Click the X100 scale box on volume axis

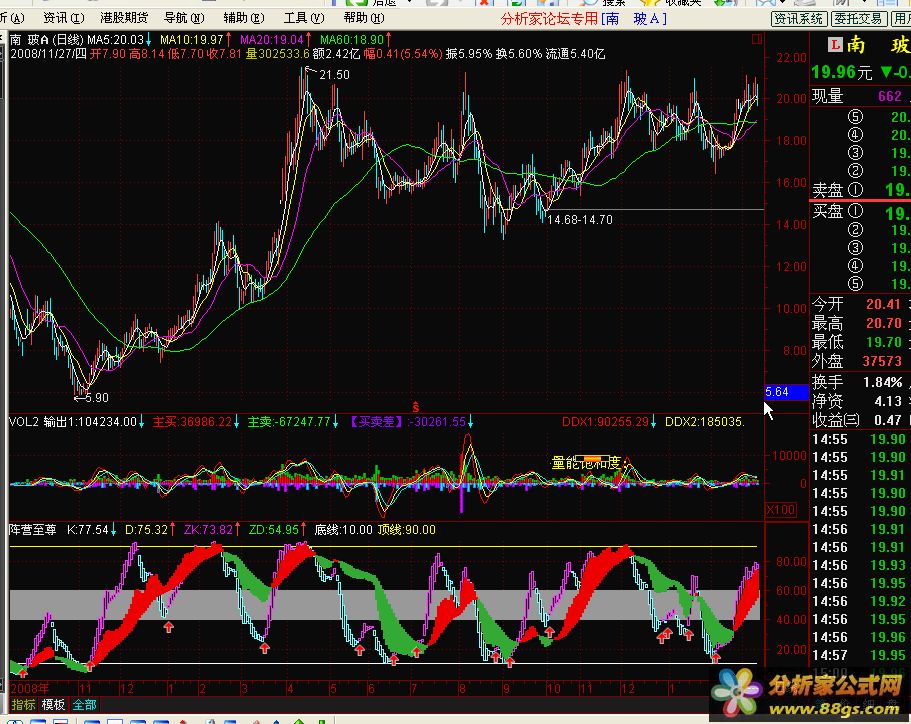coord(781,510)
